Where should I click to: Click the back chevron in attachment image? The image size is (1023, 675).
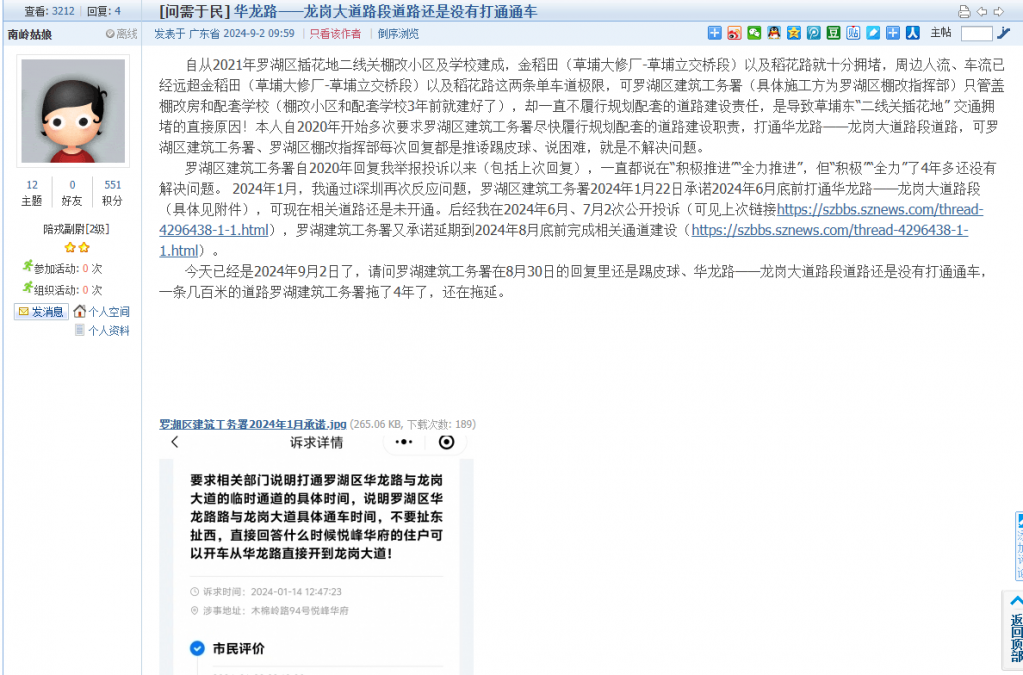point(175,442)
